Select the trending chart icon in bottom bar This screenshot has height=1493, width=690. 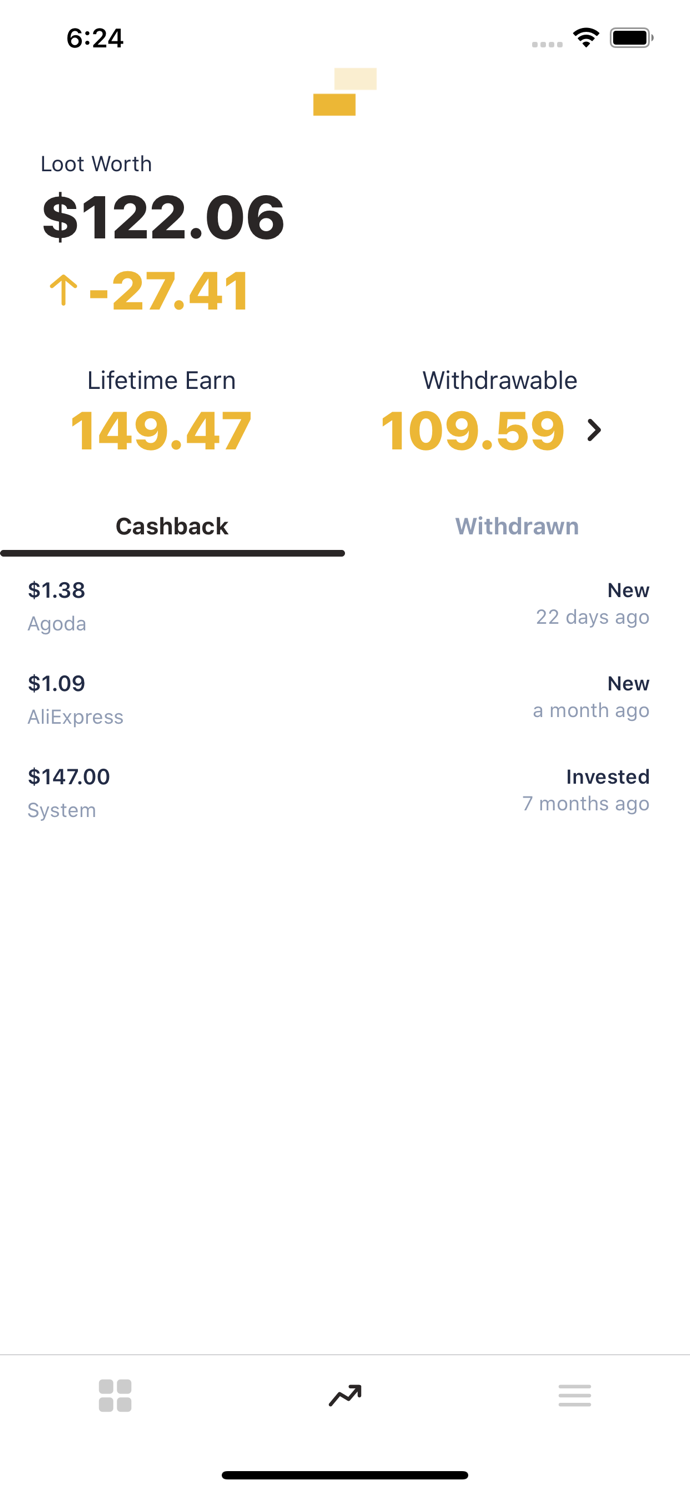(344, 1394)
